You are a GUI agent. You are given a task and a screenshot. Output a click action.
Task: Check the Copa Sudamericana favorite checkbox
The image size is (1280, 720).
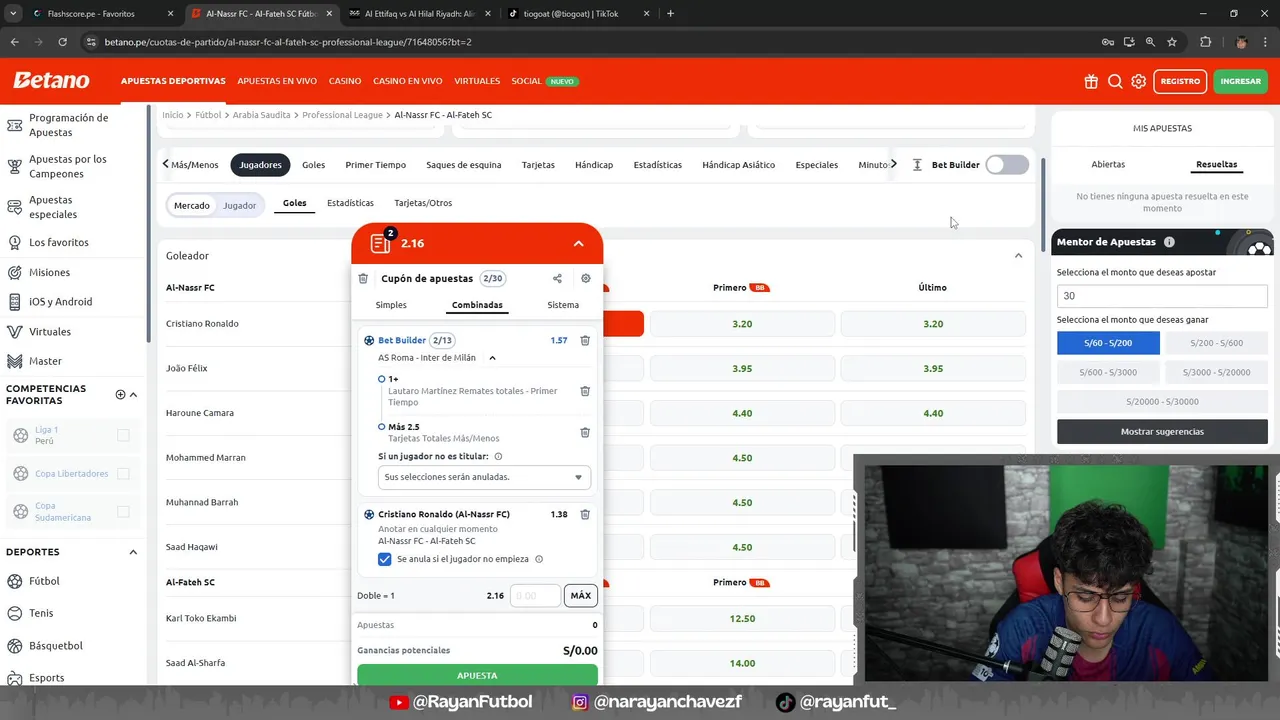pyautogui.click(x=123, y=511)
